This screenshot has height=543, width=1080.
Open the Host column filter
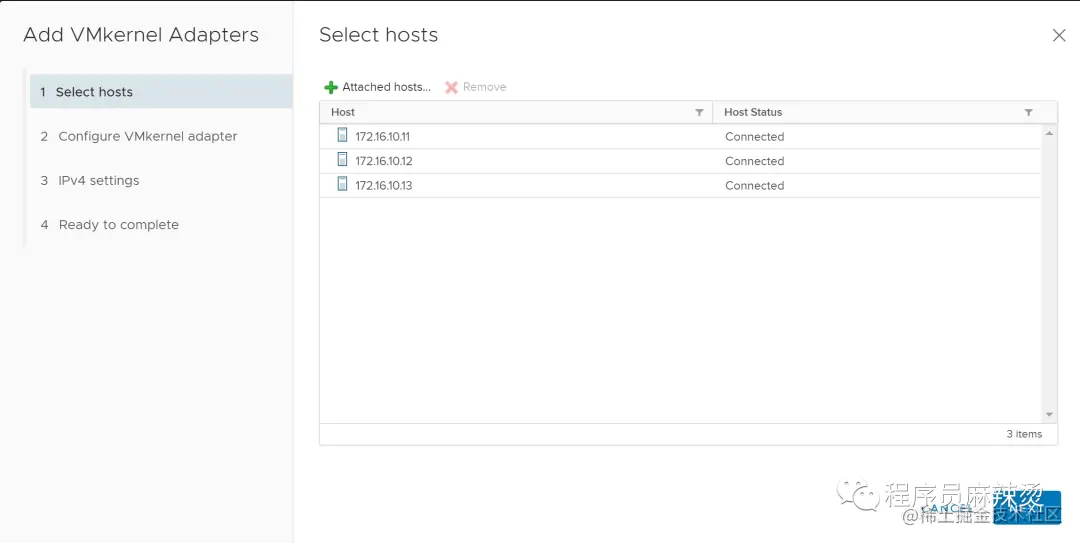699,112
